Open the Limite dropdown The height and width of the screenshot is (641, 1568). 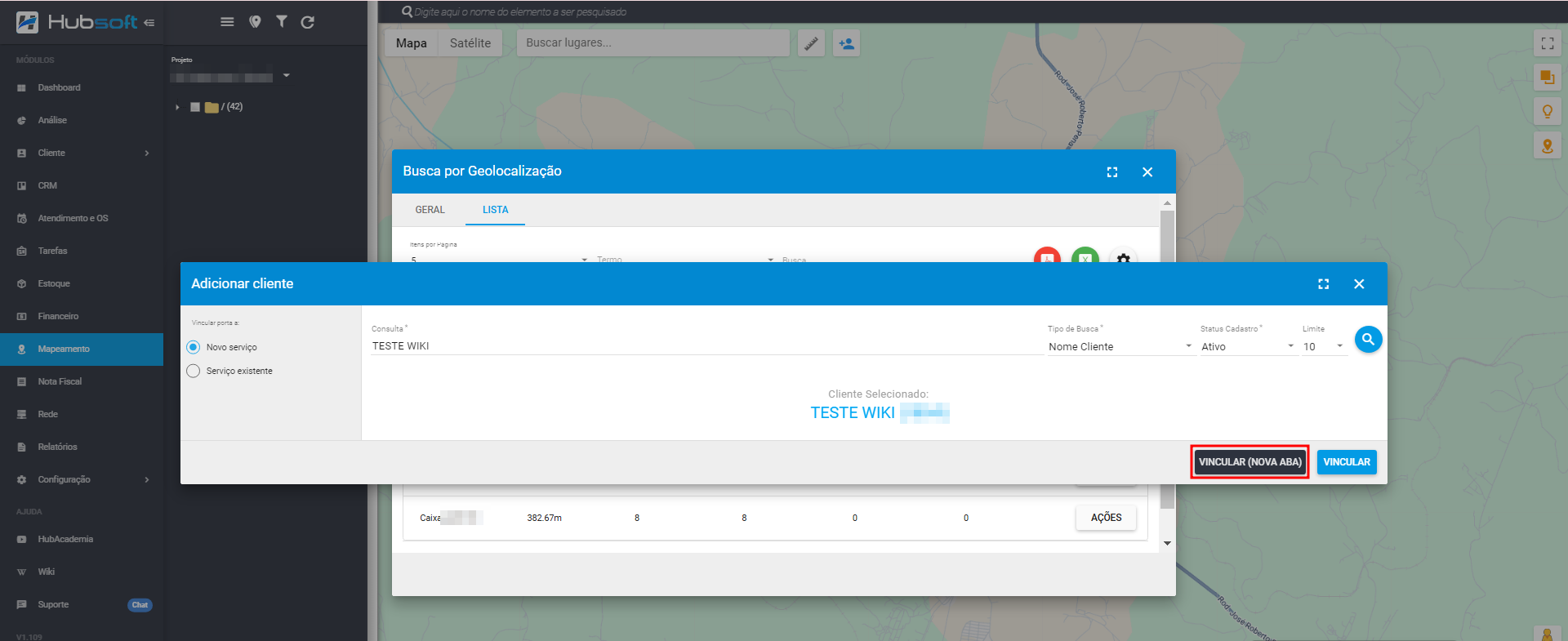click(1322, 346)
